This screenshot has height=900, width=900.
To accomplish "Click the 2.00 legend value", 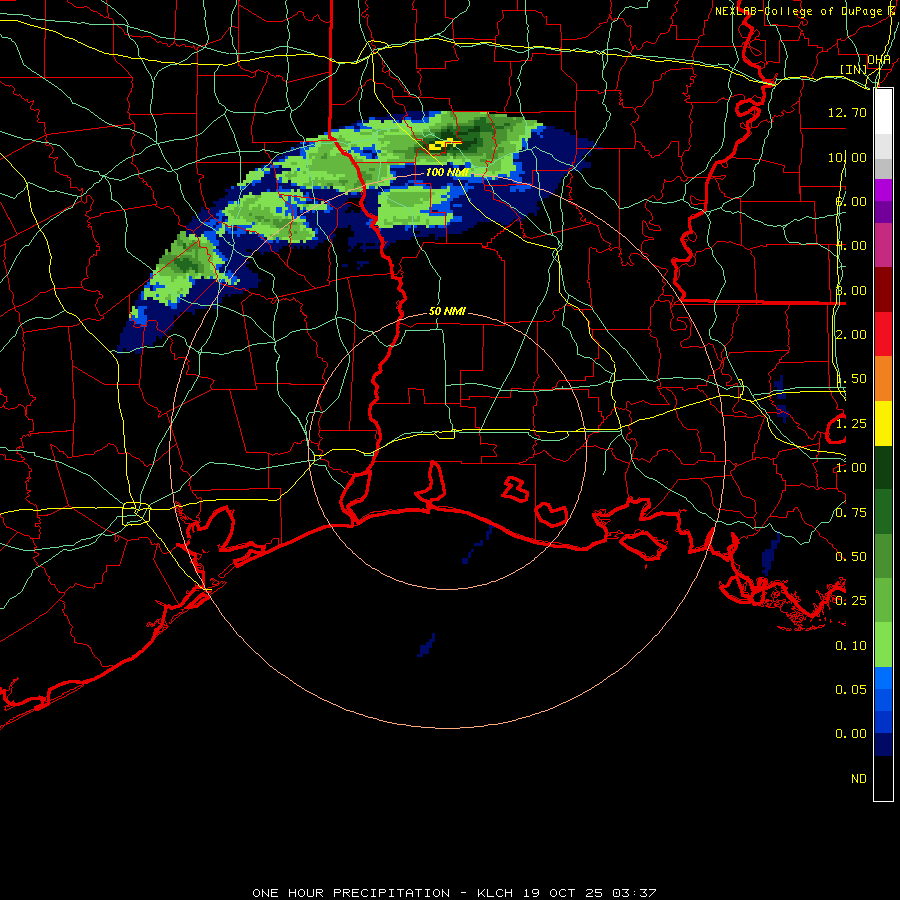I will pos(851,335).
